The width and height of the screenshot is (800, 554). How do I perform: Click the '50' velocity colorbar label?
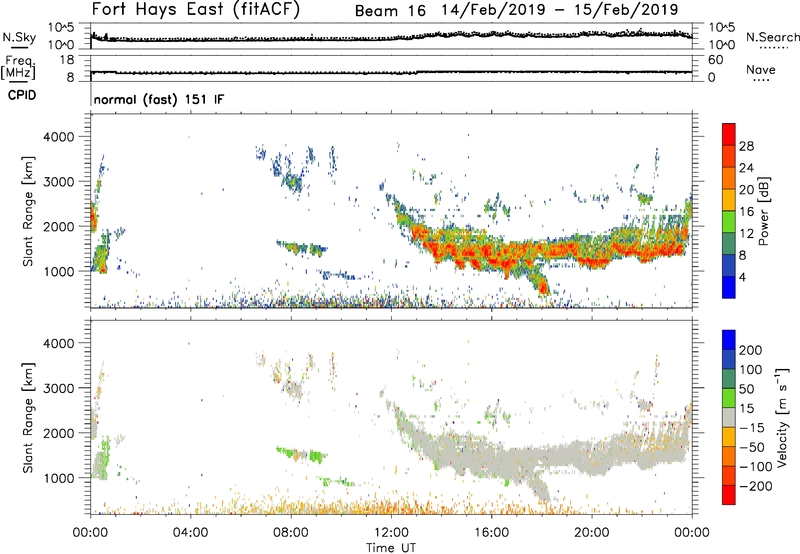coord(746,389)
